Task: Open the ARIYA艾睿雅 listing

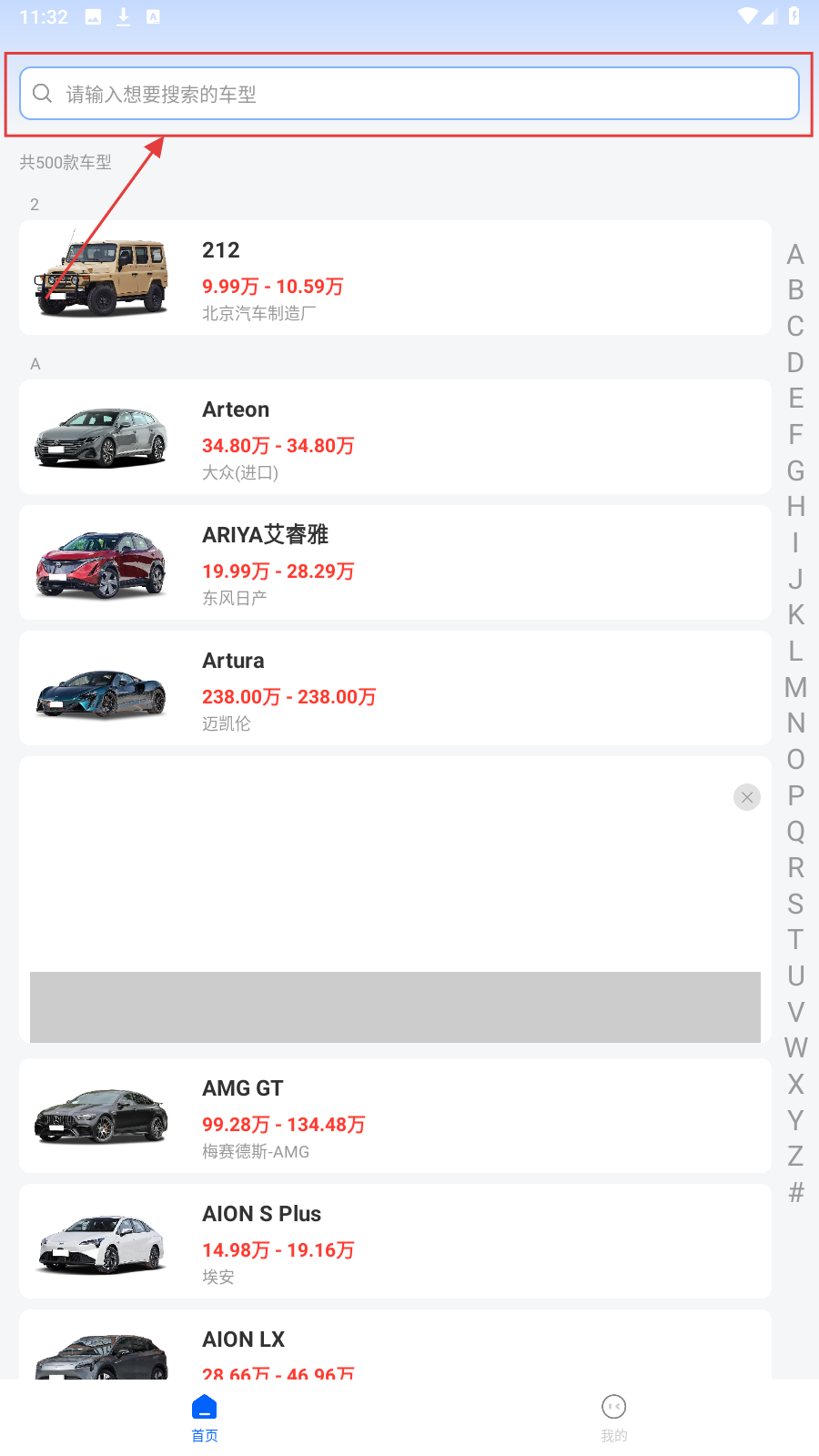Action: (395, 562)
